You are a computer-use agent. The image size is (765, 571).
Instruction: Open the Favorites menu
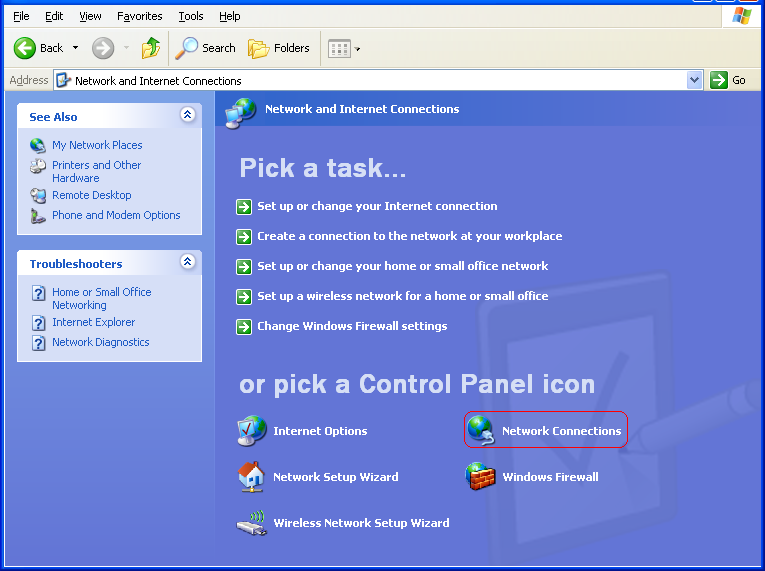coord(140,16)
